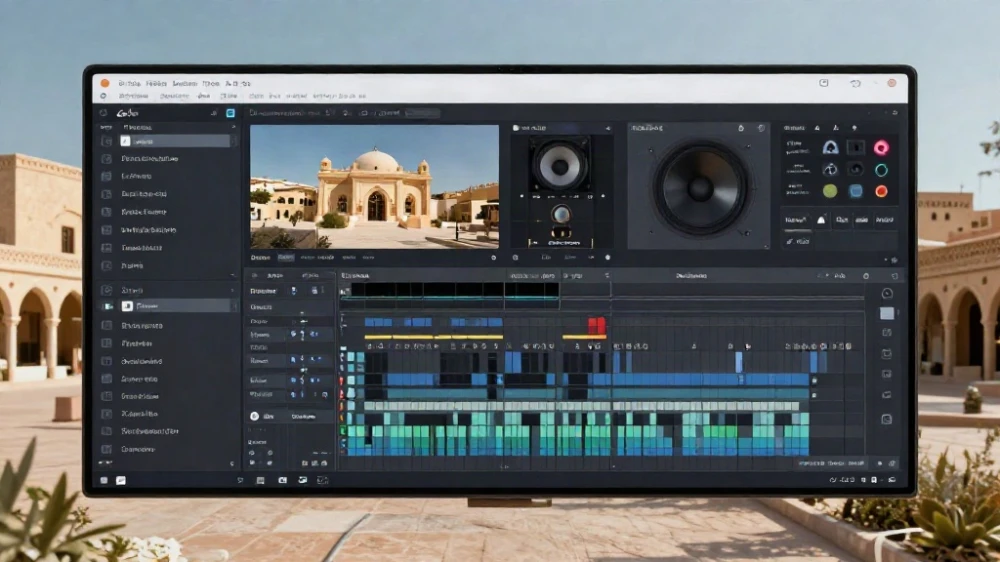Open the first menu in the application's menu bar
Image resolution: width=1000 pixels, height=562 pixels.
129,84
